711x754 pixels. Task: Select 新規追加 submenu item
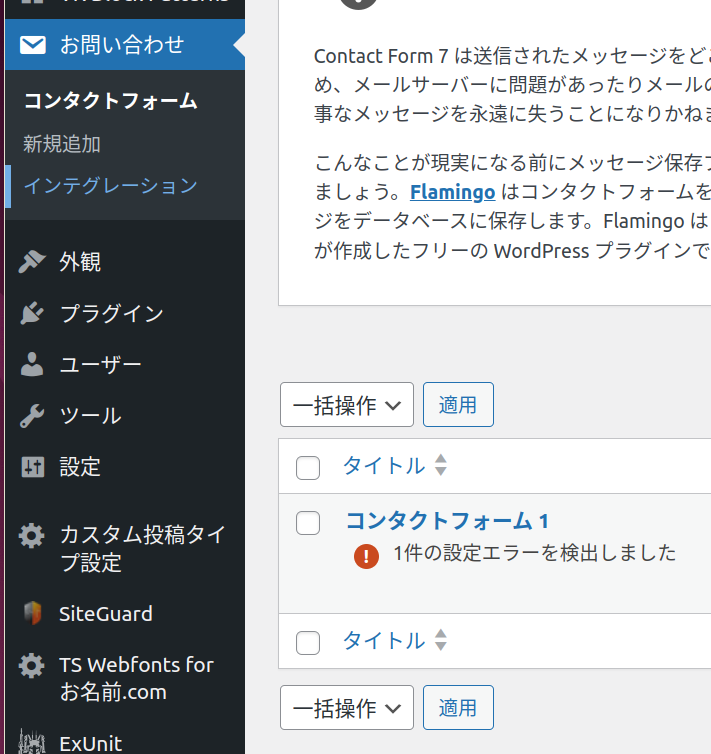(62, 144)
